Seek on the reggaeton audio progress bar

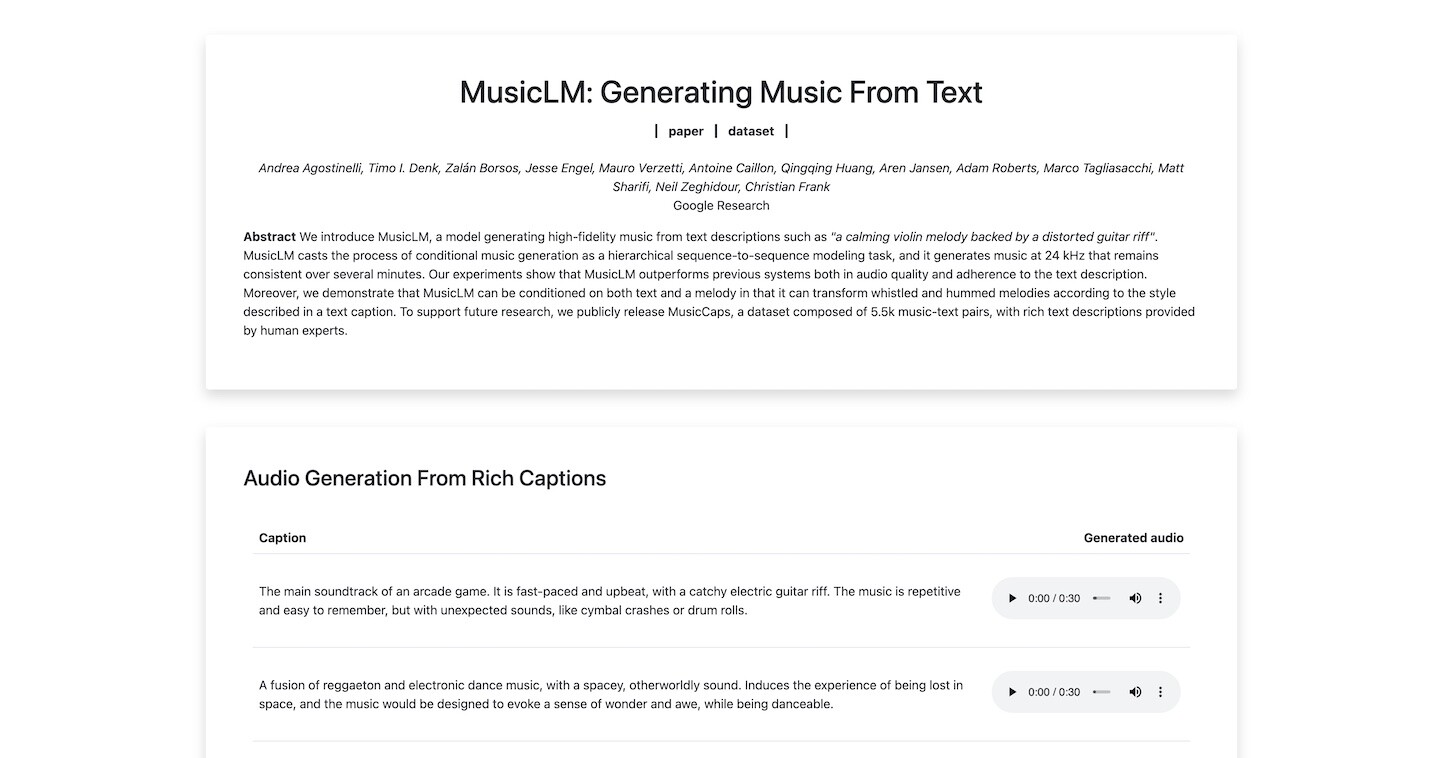click(1102, 692)
